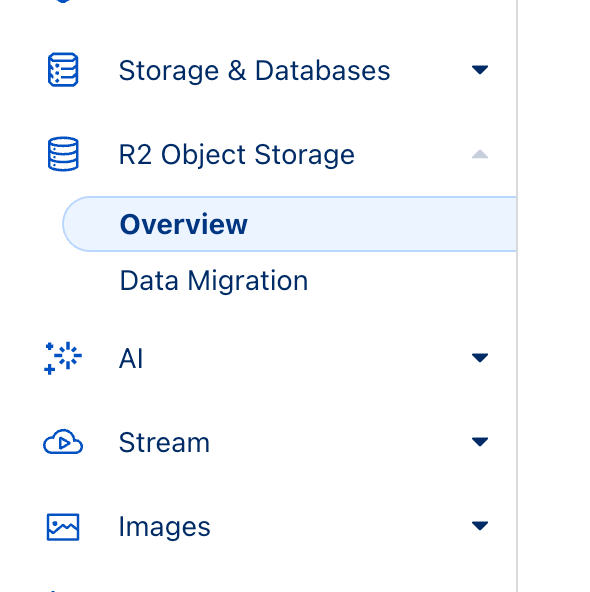The width and height of the screenshot is (590, 592).
Task: Open Data Migration under R2
Action: tap(214, 281)
